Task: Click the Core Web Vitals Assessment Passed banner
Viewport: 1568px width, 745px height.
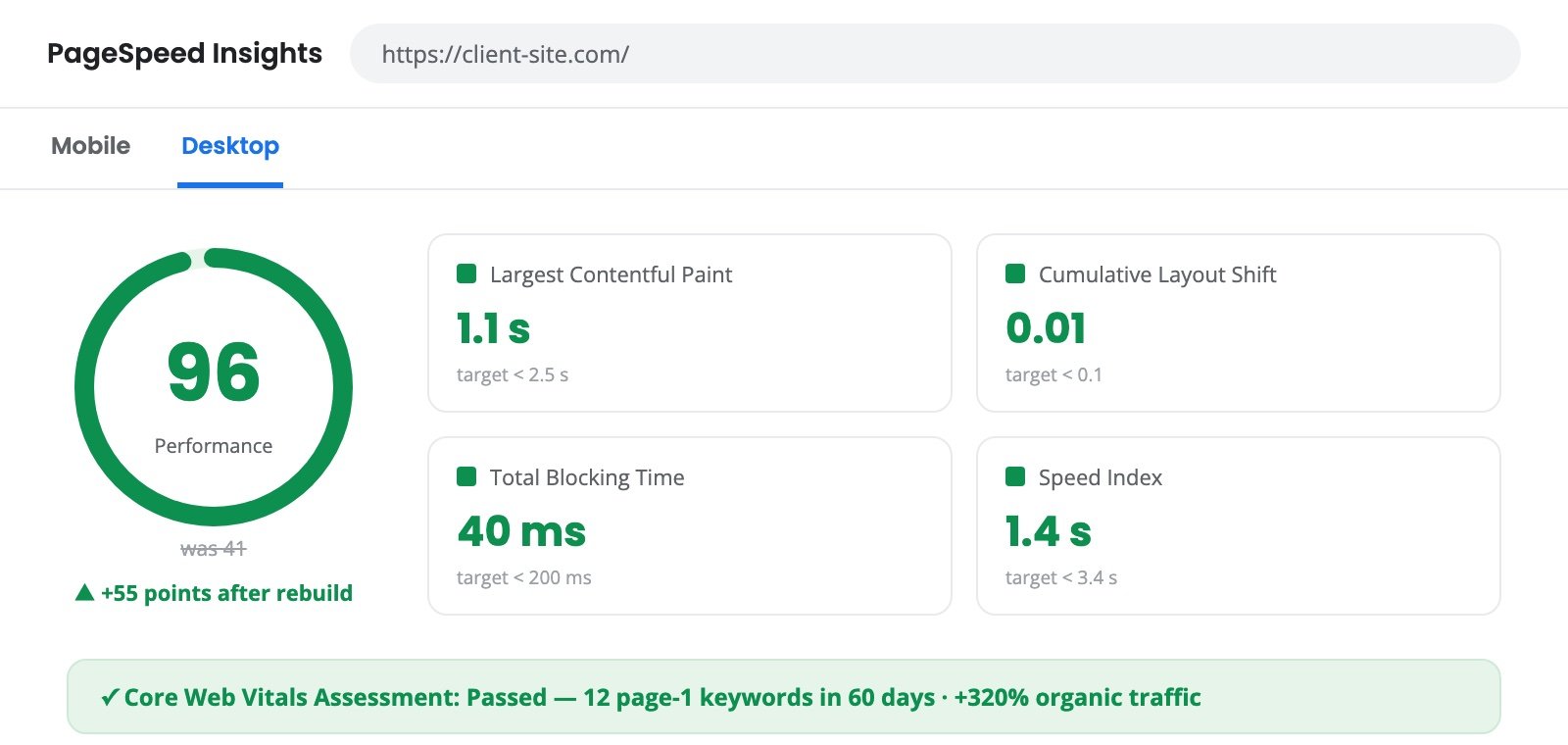Action: pos(784,696)
